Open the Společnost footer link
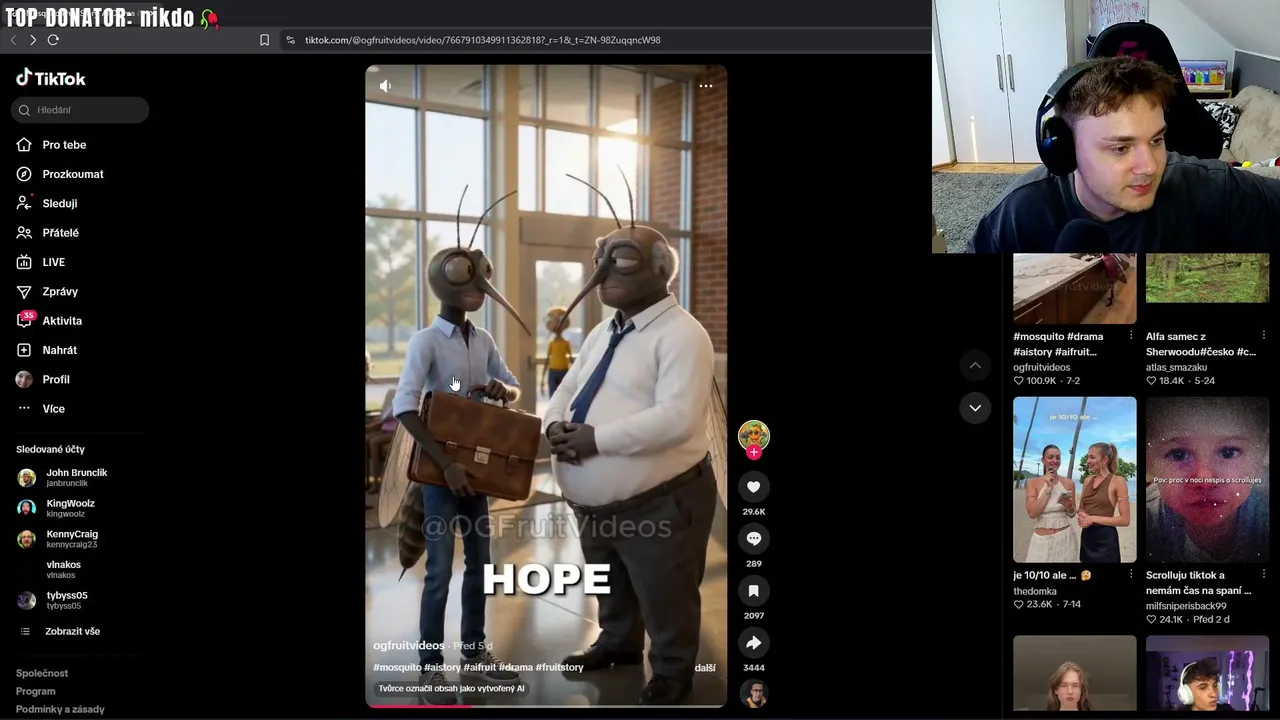 coord(42,673)
